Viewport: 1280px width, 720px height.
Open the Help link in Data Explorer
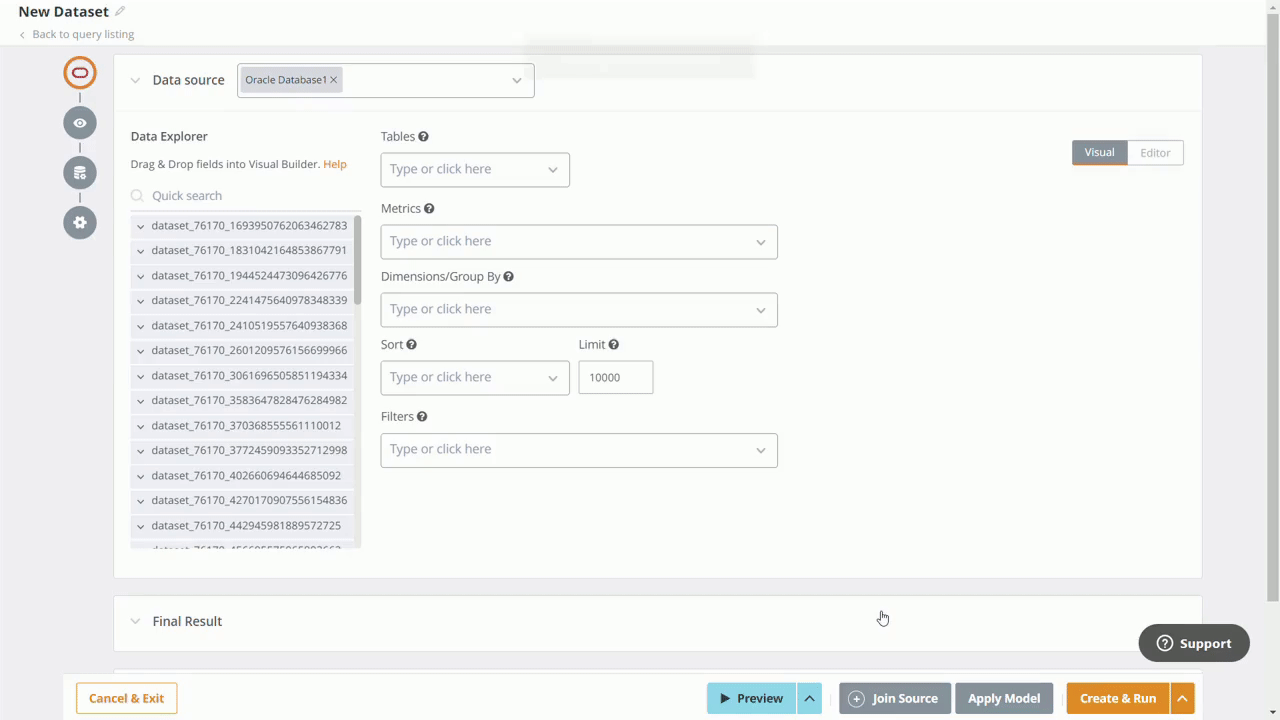tap(334, 164)
